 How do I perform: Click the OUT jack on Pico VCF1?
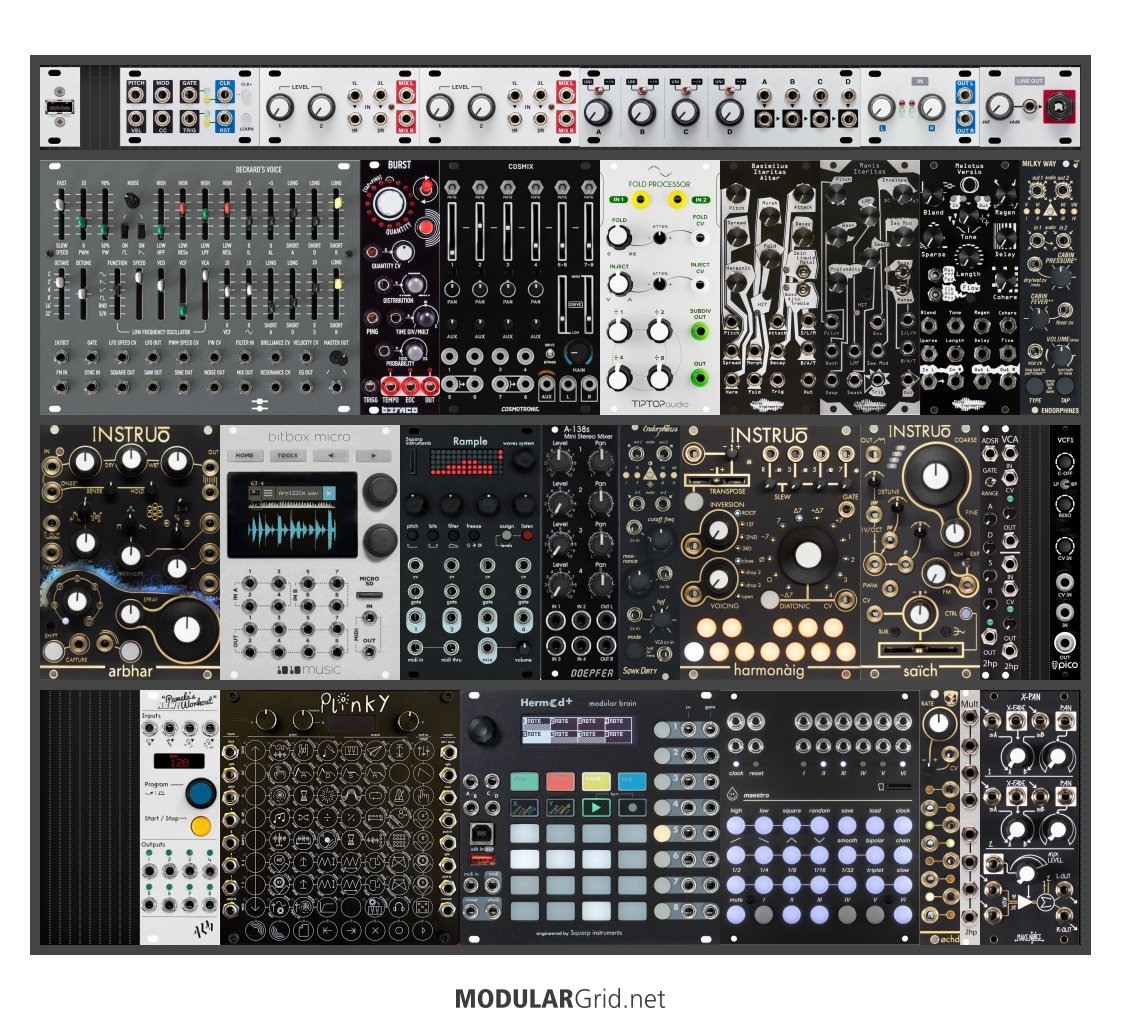(x=1065, y=641)
